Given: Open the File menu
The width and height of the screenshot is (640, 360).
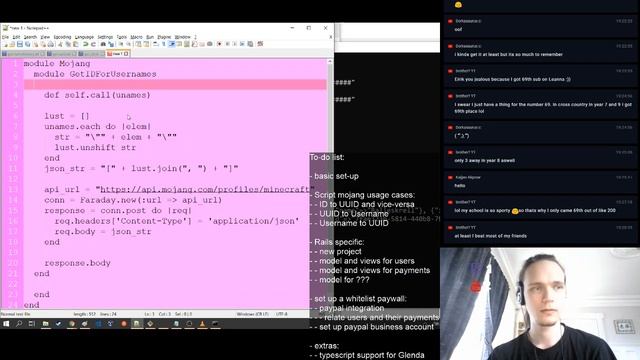Looking at the screenshot, I should 5,37.
